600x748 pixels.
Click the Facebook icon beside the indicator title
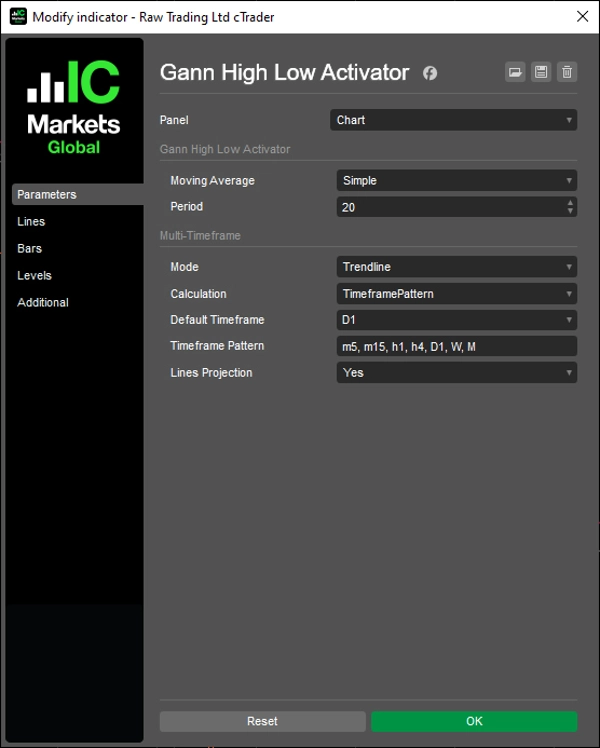430,73
